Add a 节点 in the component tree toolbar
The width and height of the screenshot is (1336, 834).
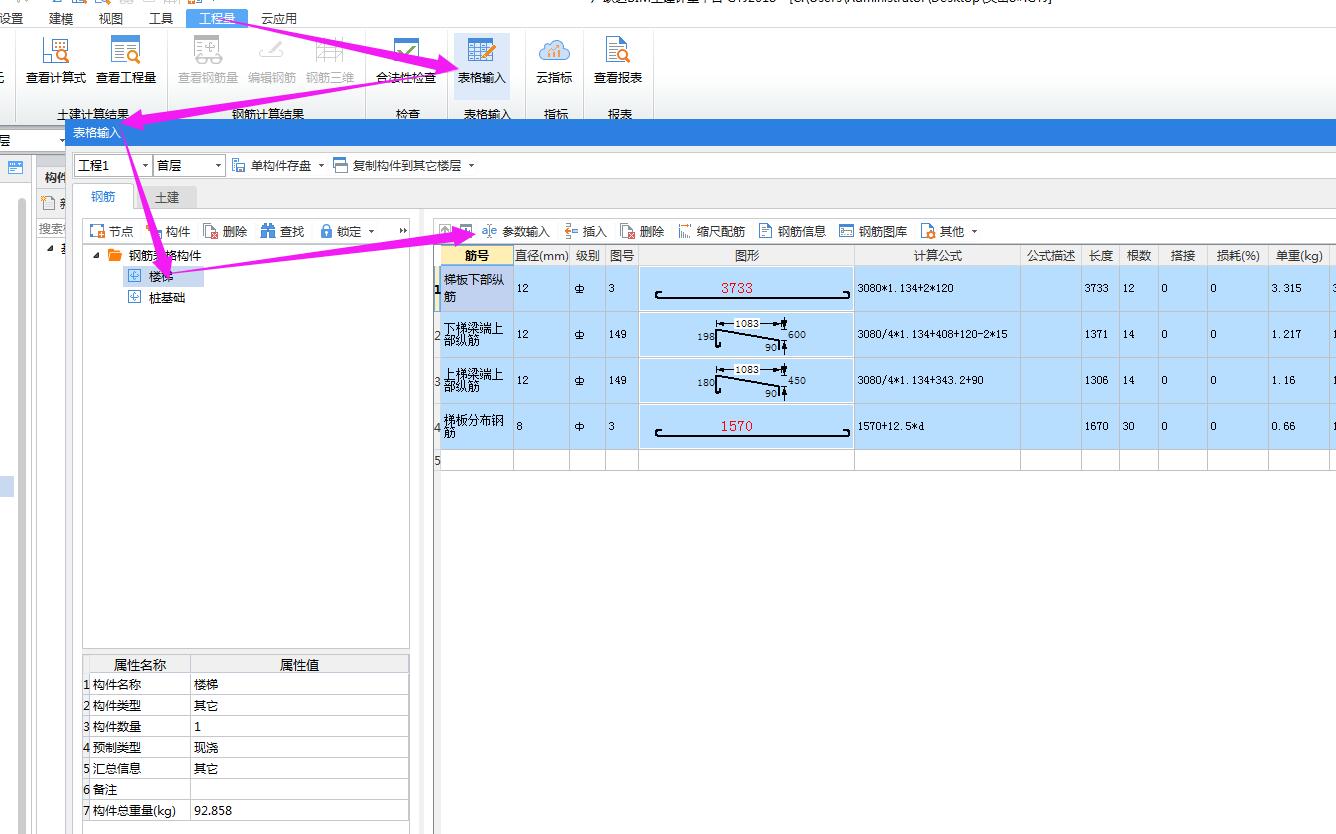(x=111, y=231)
